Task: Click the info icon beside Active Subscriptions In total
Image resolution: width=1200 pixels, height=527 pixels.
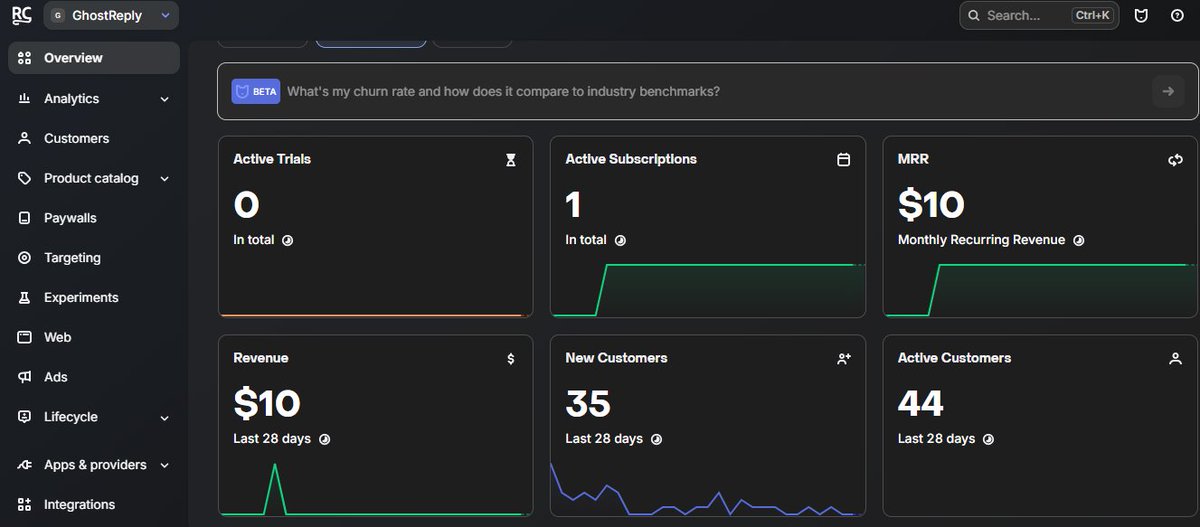Action: pos(620,241)
